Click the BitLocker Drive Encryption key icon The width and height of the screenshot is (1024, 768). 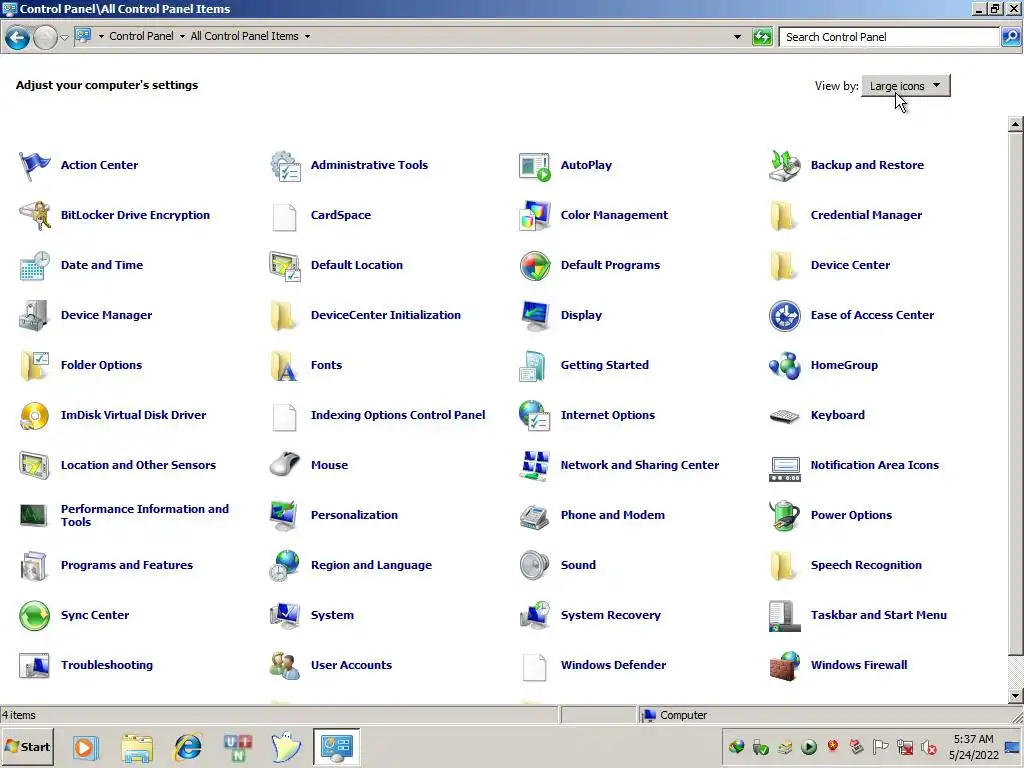(x=34, y=216)
